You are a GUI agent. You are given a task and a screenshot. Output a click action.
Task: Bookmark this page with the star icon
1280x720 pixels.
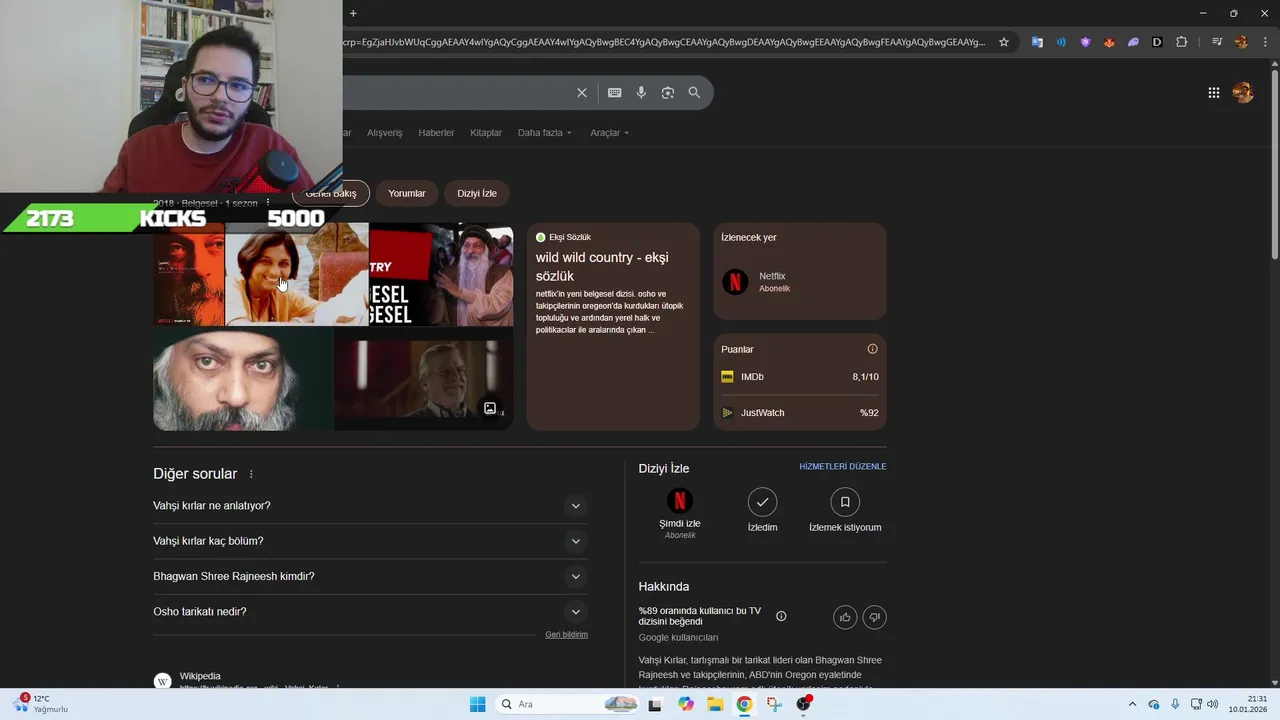click(1004, 42)
